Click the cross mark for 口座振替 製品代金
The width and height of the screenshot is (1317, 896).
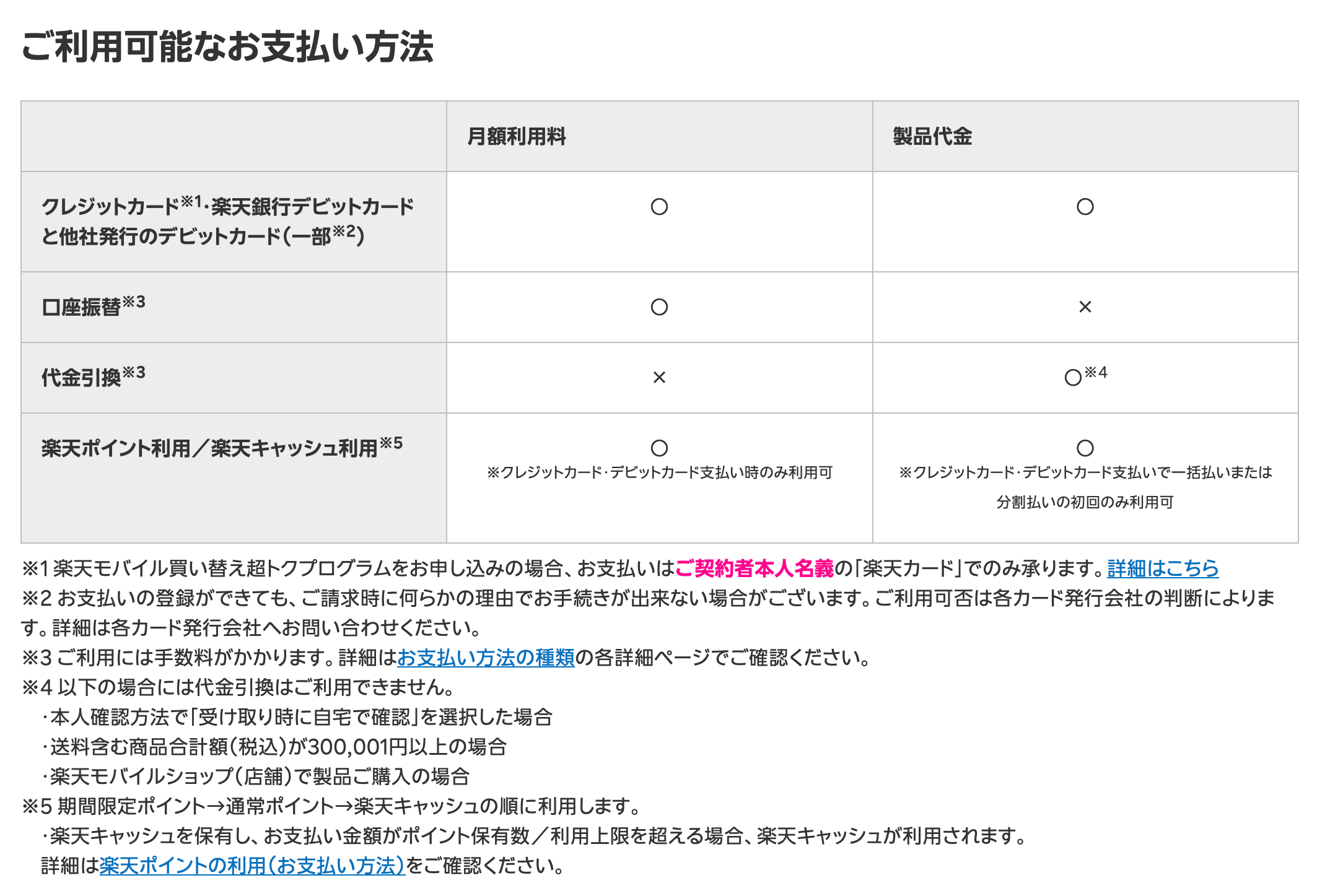[1085, 307]
